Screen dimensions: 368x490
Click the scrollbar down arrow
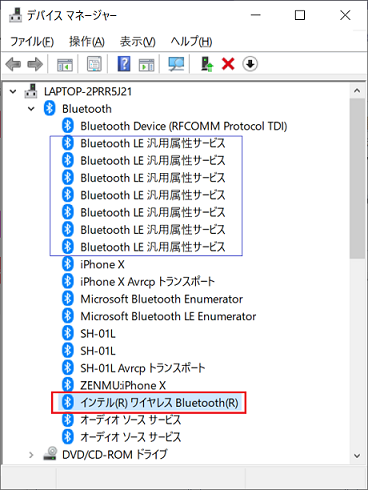357,456
